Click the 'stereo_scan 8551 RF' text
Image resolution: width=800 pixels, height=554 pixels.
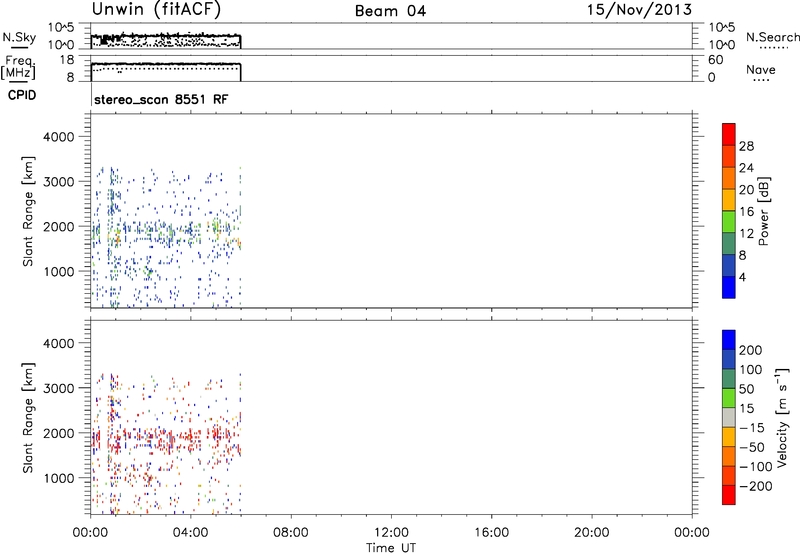tap(161, 99)
